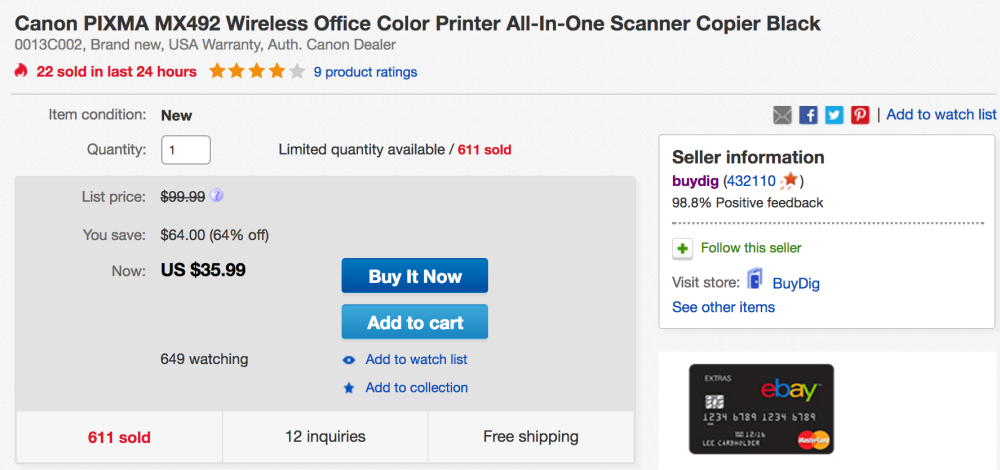Open the buydig seller profile link
The width and height of the screenshot is (1000, 470).
tap(695, 181)
